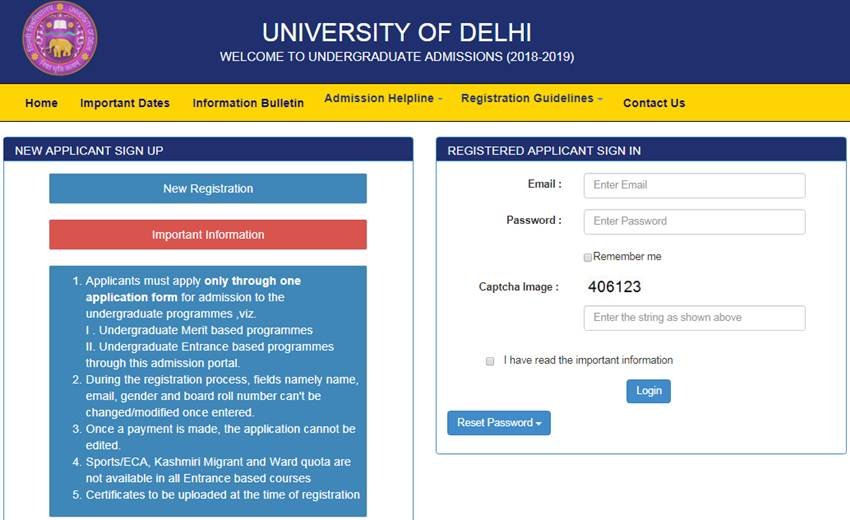Open the Reset Password dropdown
The width and height of the screenshot is (850, 520).
click(499, 423)
